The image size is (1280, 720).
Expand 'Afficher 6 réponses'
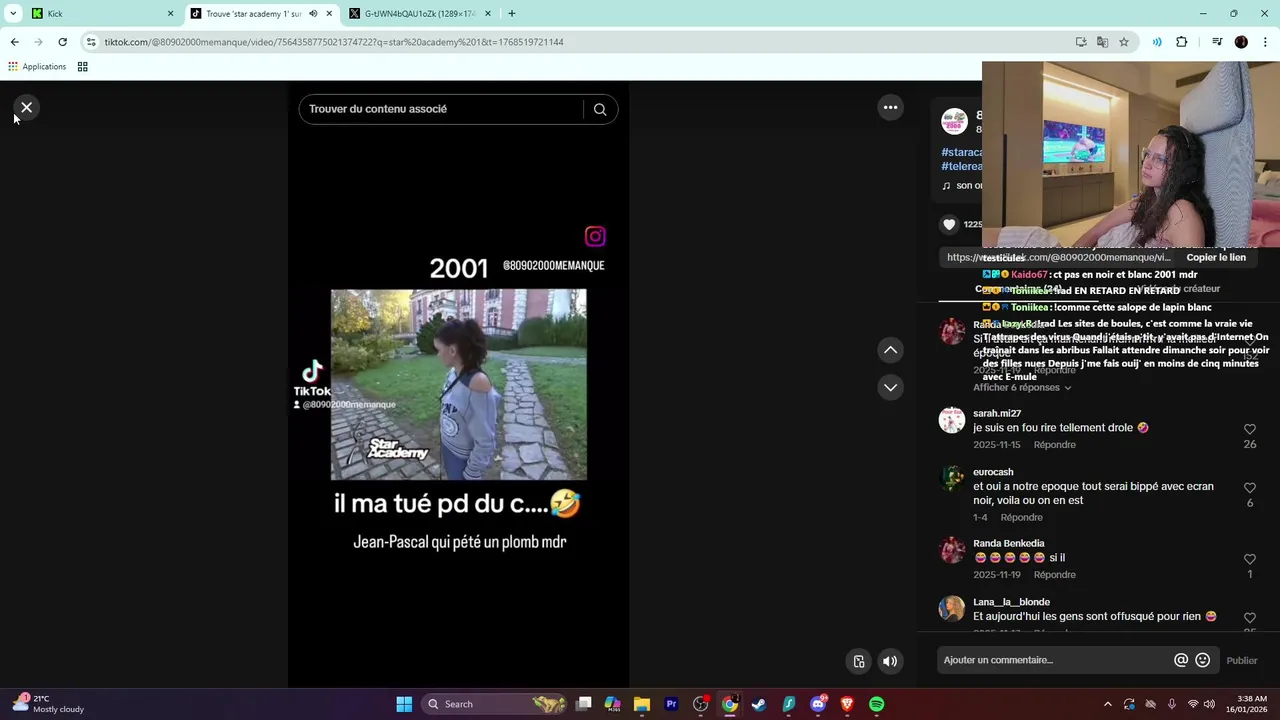[x=1022, y=388]
